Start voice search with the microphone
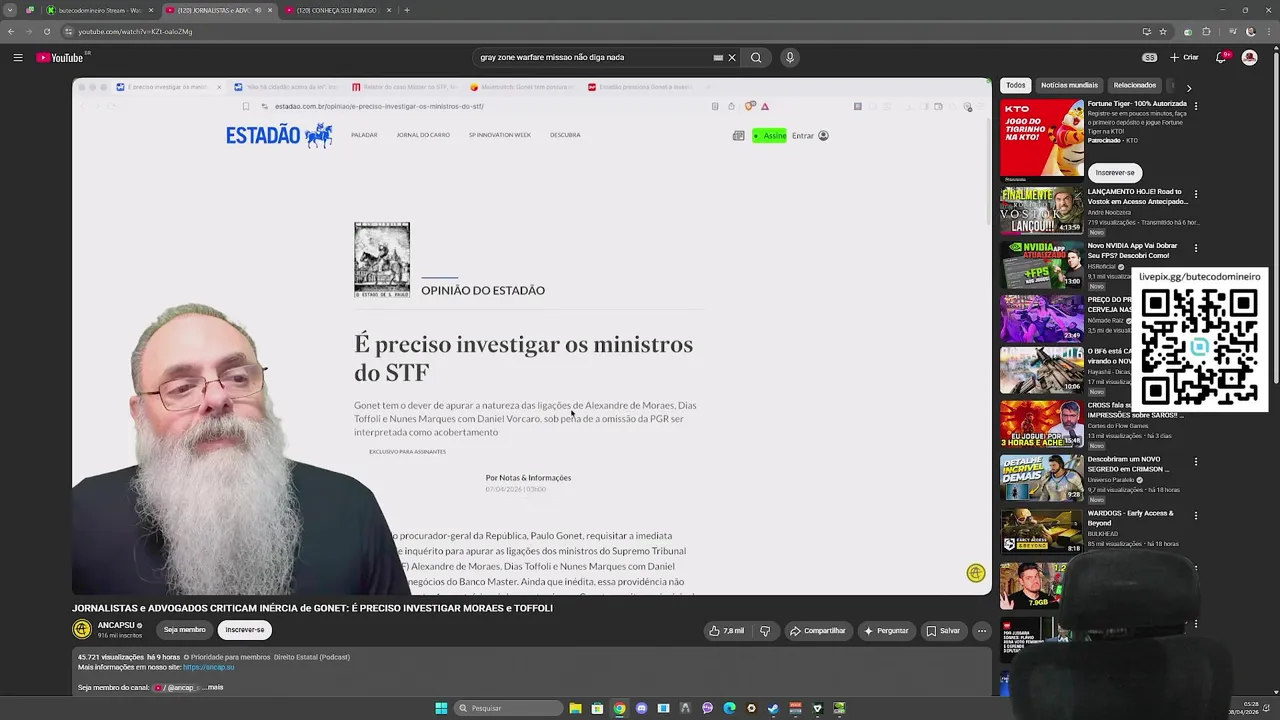This screenshot has height=720, width=1280. [x=790, y=58]
